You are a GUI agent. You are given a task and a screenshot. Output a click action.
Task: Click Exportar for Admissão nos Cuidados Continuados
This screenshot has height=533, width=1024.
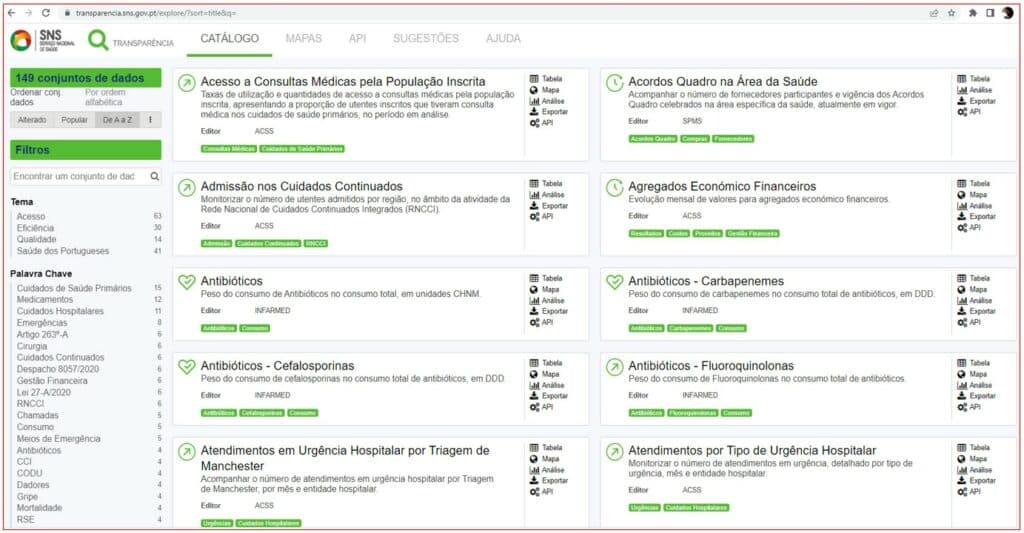(553, 206)
